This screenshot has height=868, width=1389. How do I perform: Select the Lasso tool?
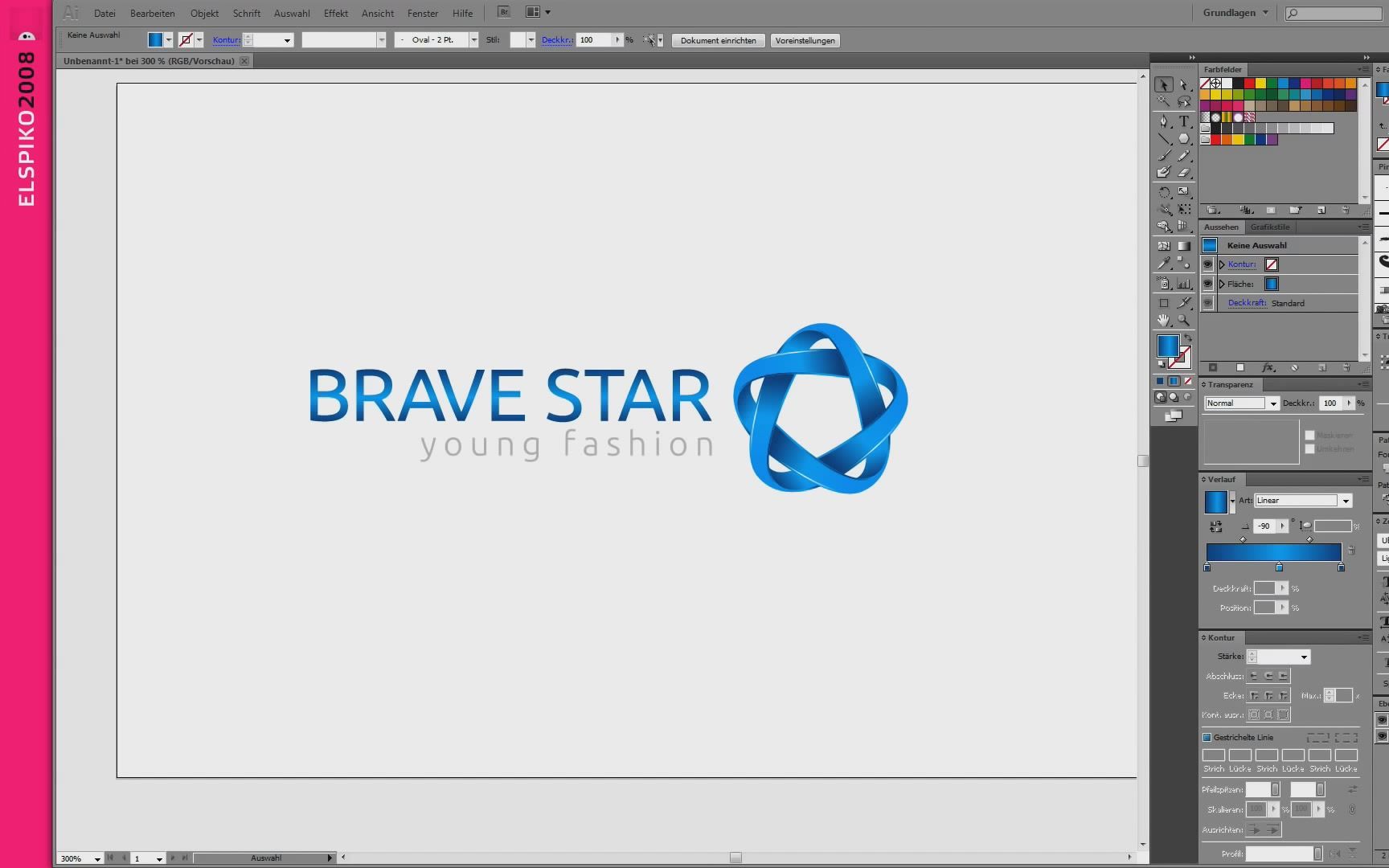coord(1184,101)
